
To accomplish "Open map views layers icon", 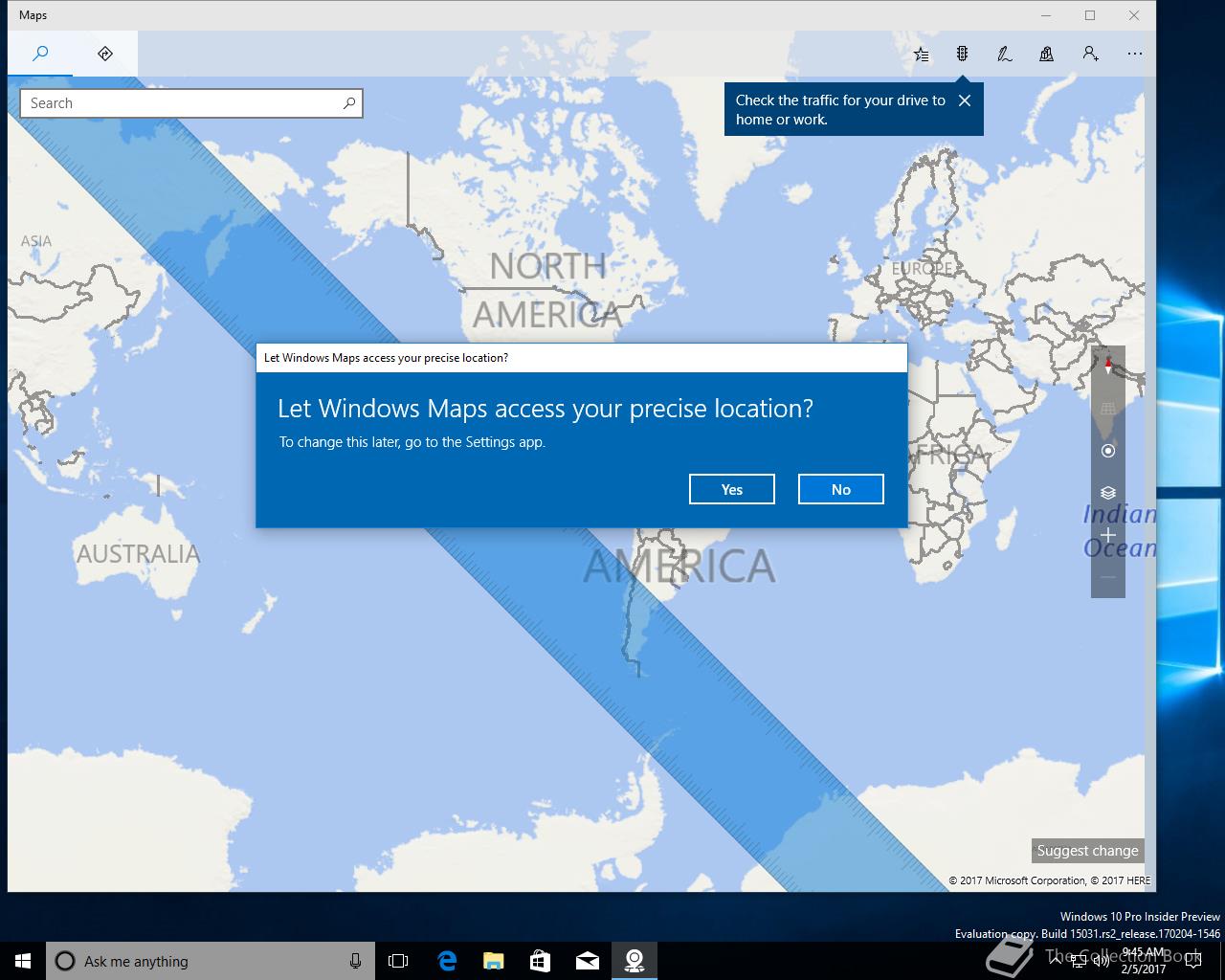I will 1108,493.
